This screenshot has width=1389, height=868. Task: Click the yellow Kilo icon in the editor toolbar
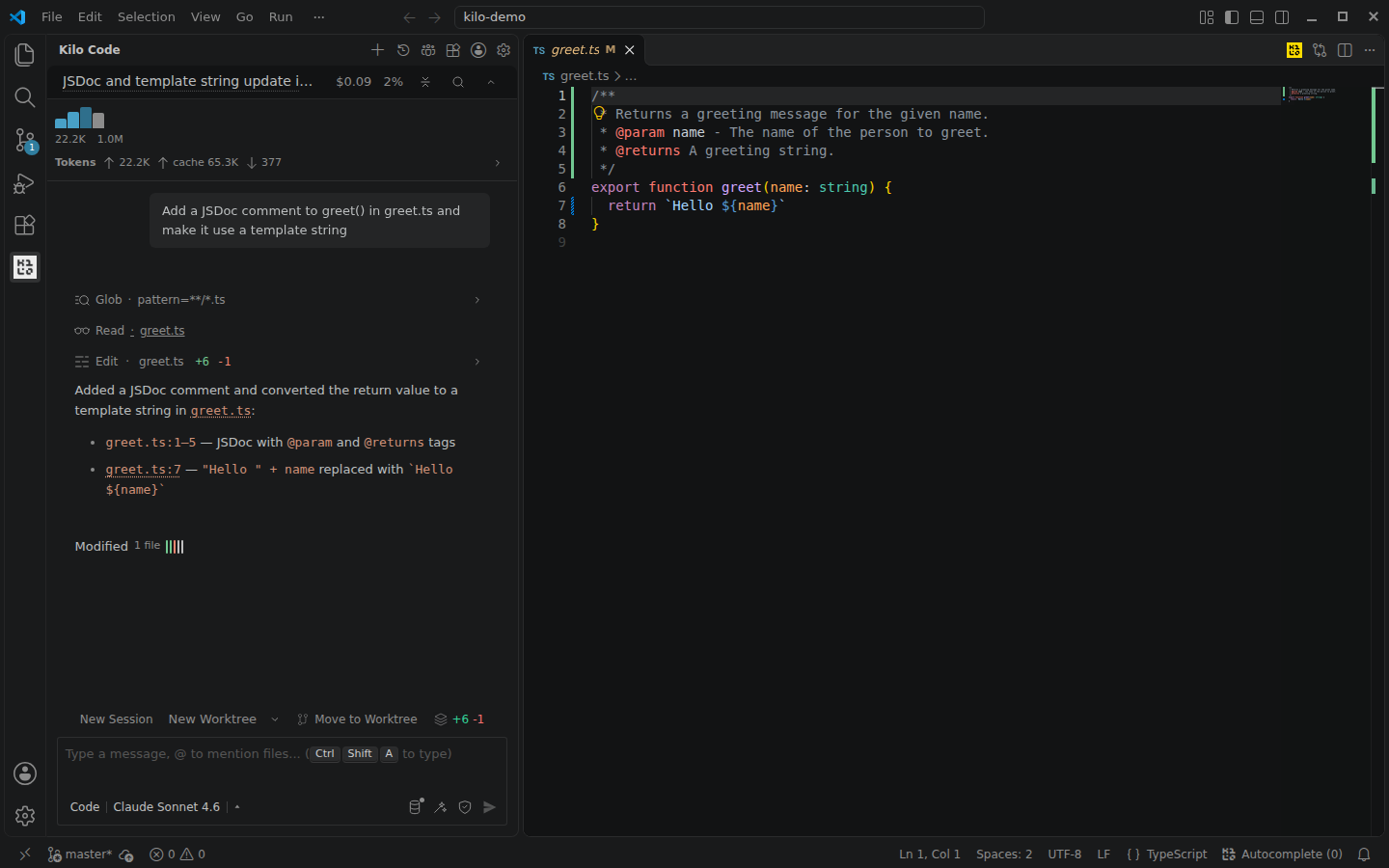click(1294, 50)
